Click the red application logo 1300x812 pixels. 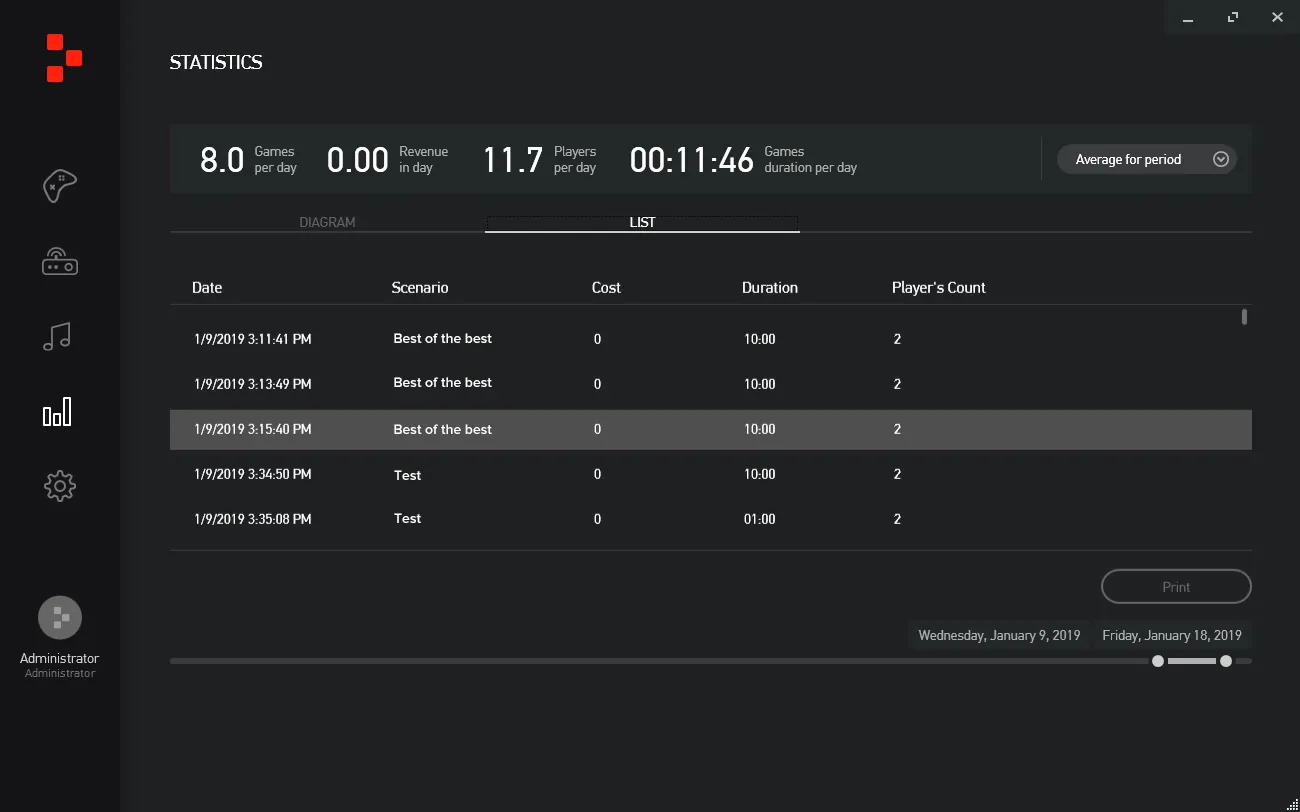[64, 57]
